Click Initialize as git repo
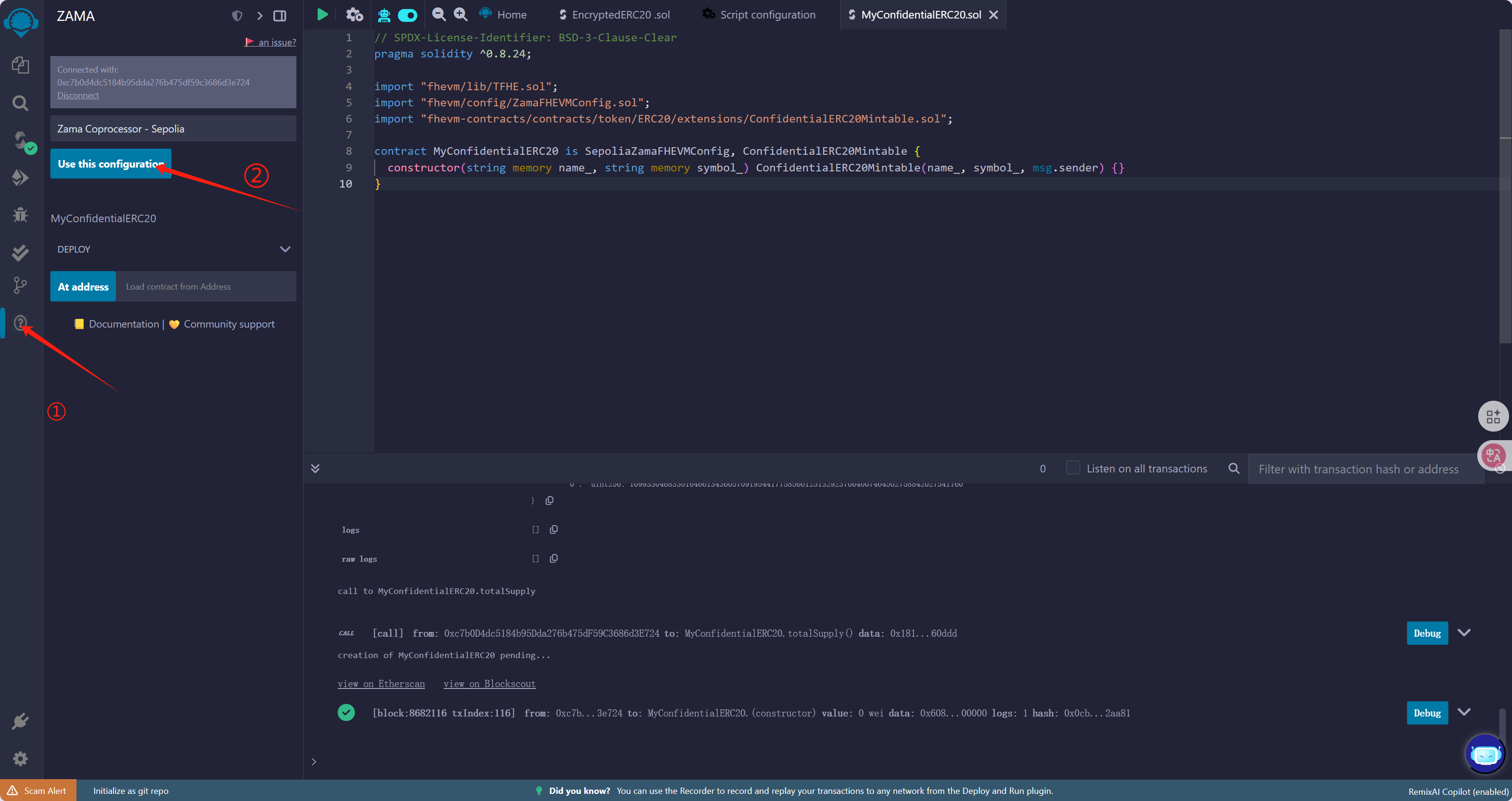The image size is (1512, 801). tap(131, 791)
